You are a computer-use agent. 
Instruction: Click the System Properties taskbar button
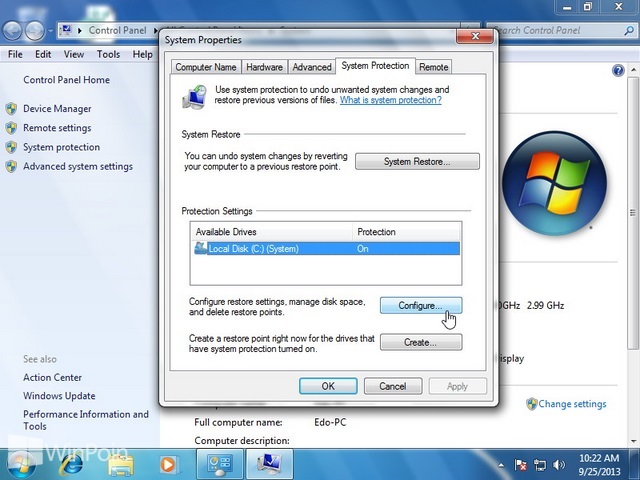point(270,464)
